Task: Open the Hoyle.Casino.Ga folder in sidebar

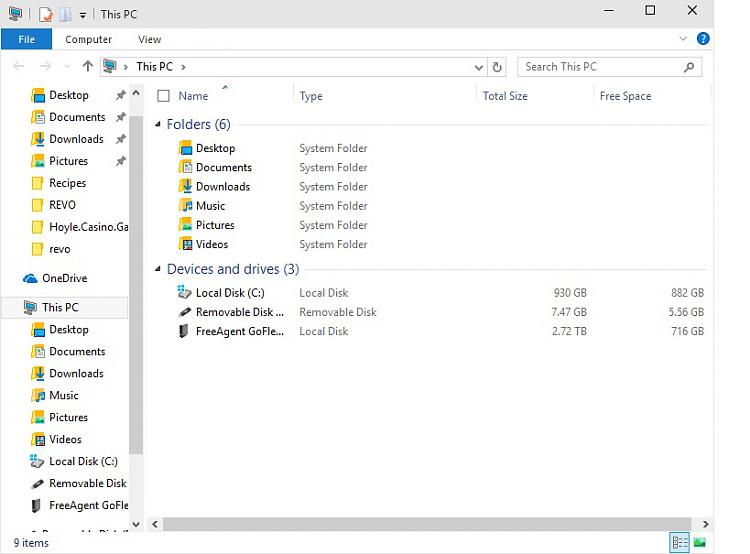Action: point(88,227)
